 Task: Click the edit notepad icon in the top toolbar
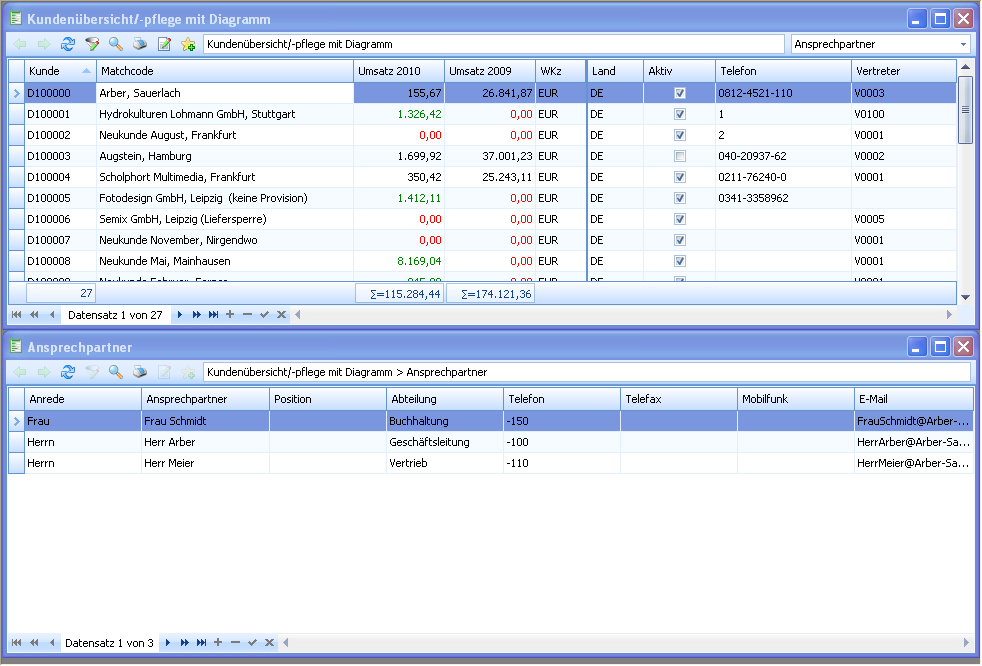164,44
